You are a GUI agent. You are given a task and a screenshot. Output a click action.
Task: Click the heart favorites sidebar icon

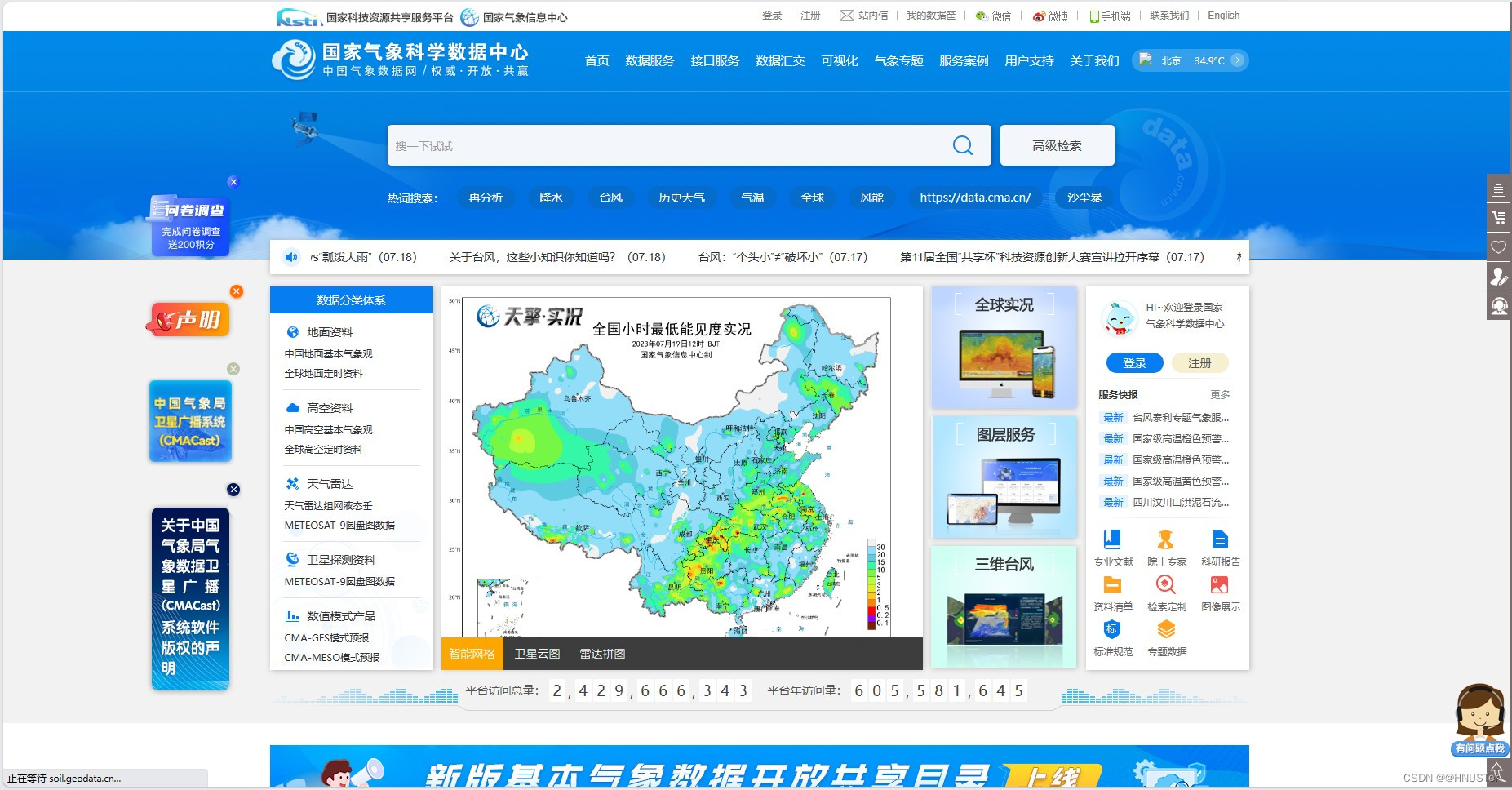tap(1499, 246)
